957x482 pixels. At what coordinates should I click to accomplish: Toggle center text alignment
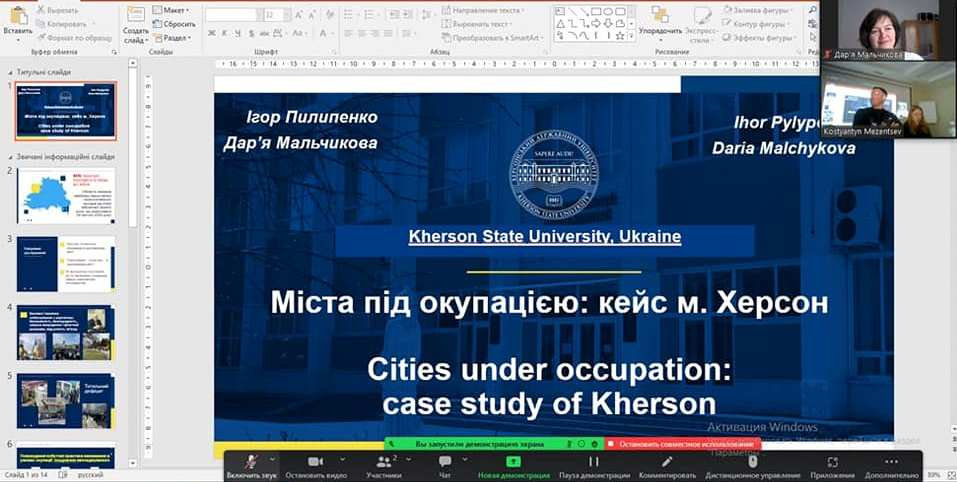[x=362, y=33]
